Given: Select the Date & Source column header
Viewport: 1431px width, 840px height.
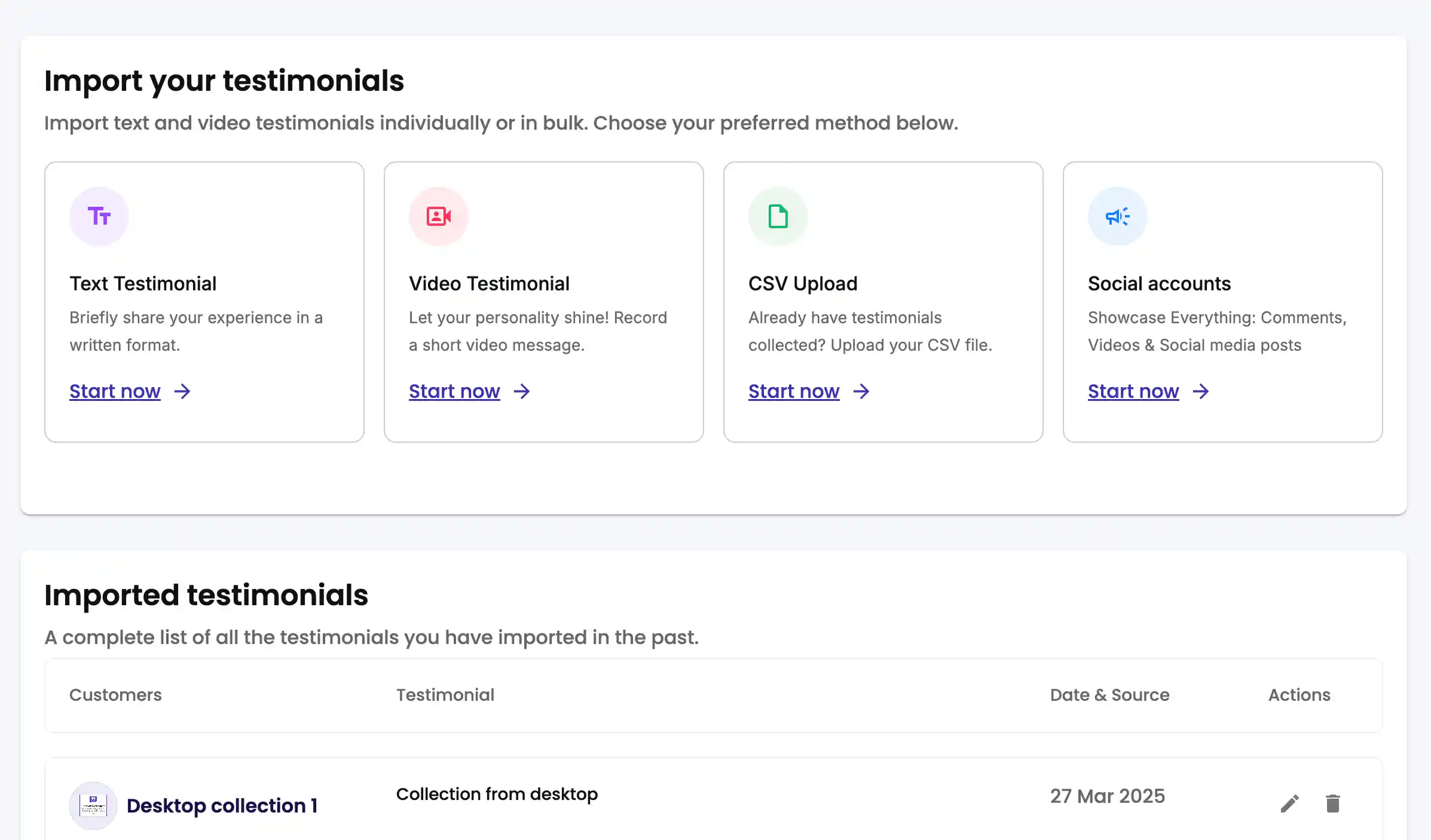Looking at the screenshot, I should [x=1109, y=695].
